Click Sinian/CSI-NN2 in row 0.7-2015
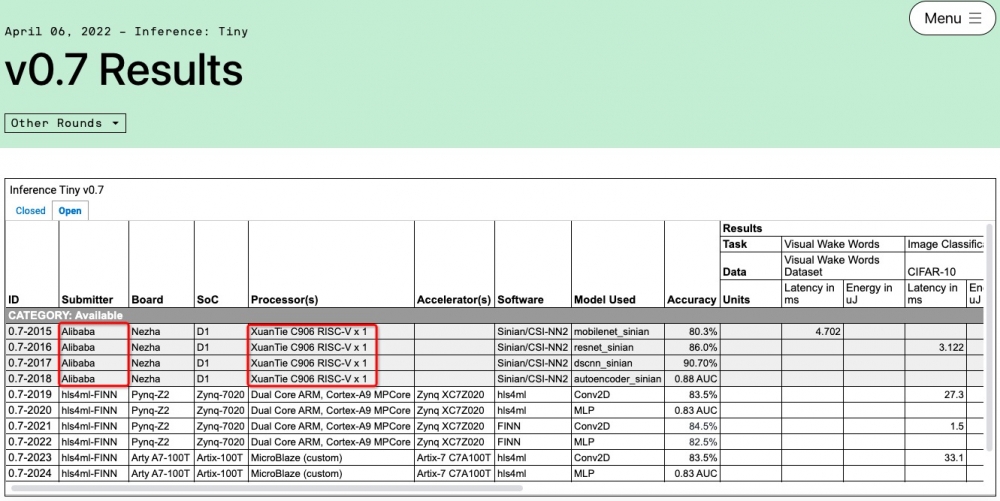Image resolution: width=1000 pixels, height=501 pixels. point(533,331)
